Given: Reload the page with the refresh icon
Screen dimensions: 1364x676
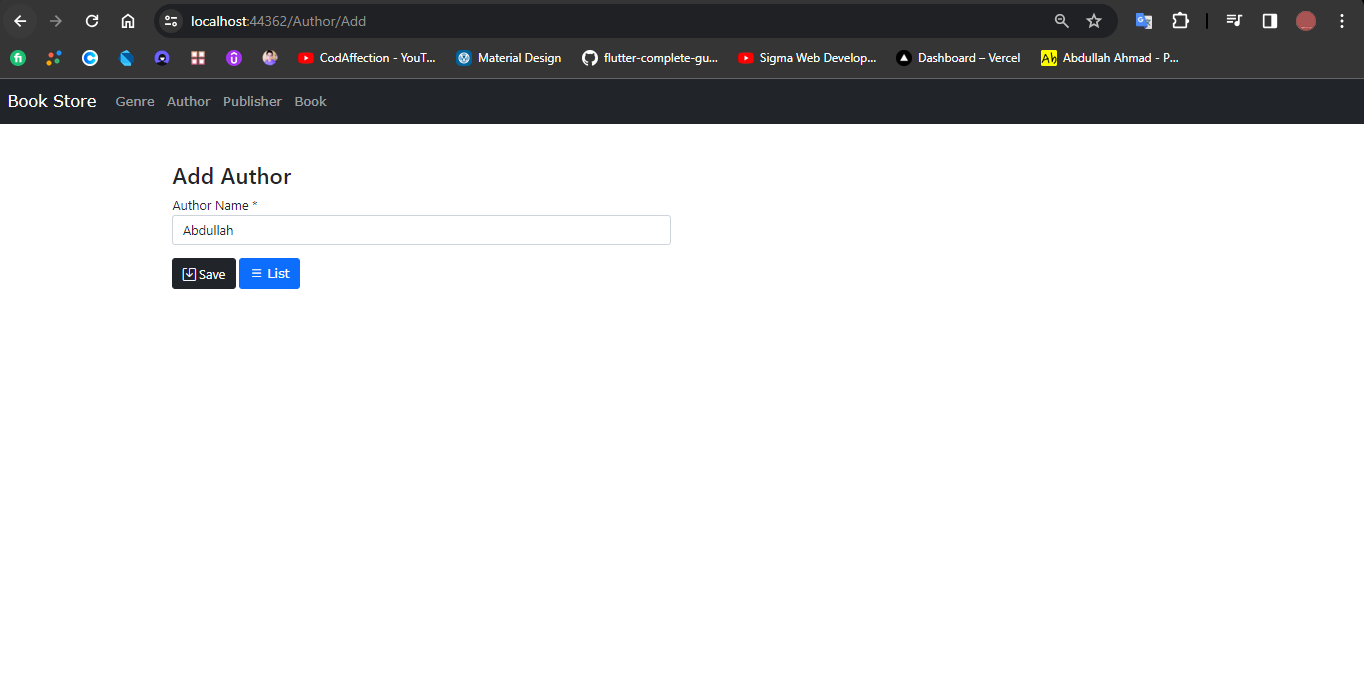Looking at the screenshot, I should click(92, 21).
